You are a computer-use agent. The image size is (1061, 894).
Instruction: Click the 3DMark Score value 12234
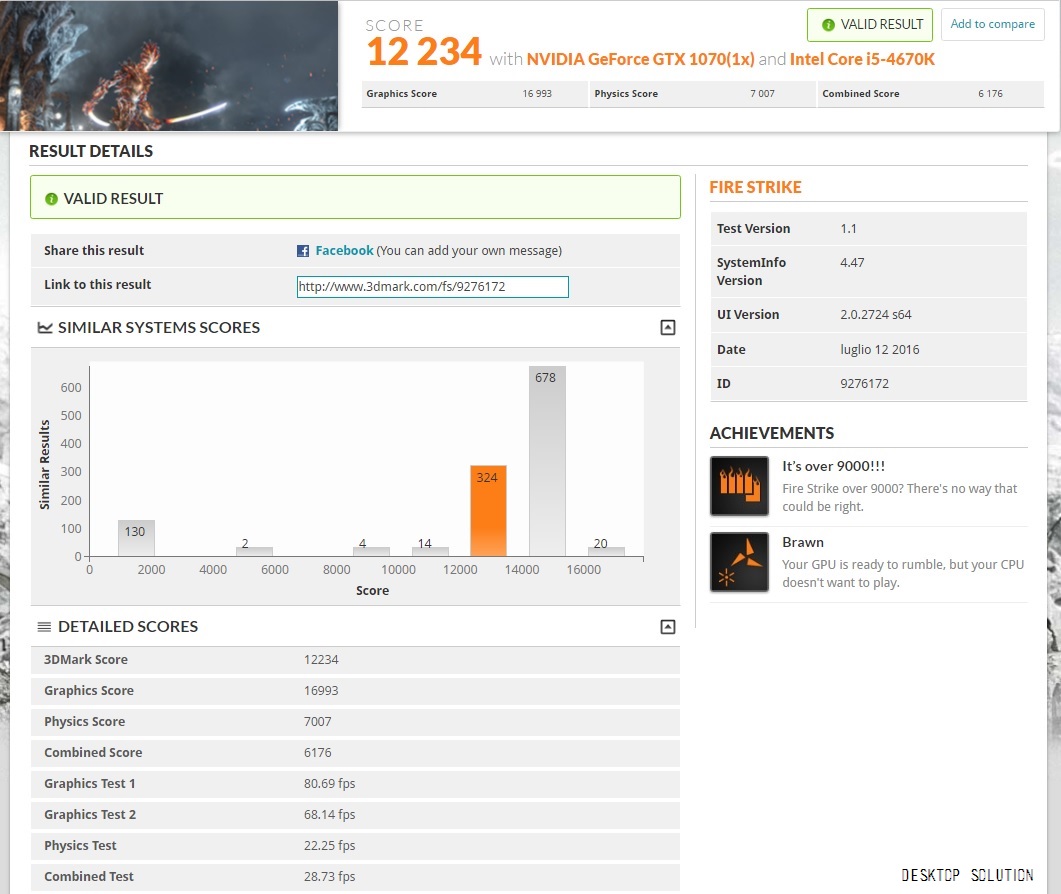(x=321, y=660)
